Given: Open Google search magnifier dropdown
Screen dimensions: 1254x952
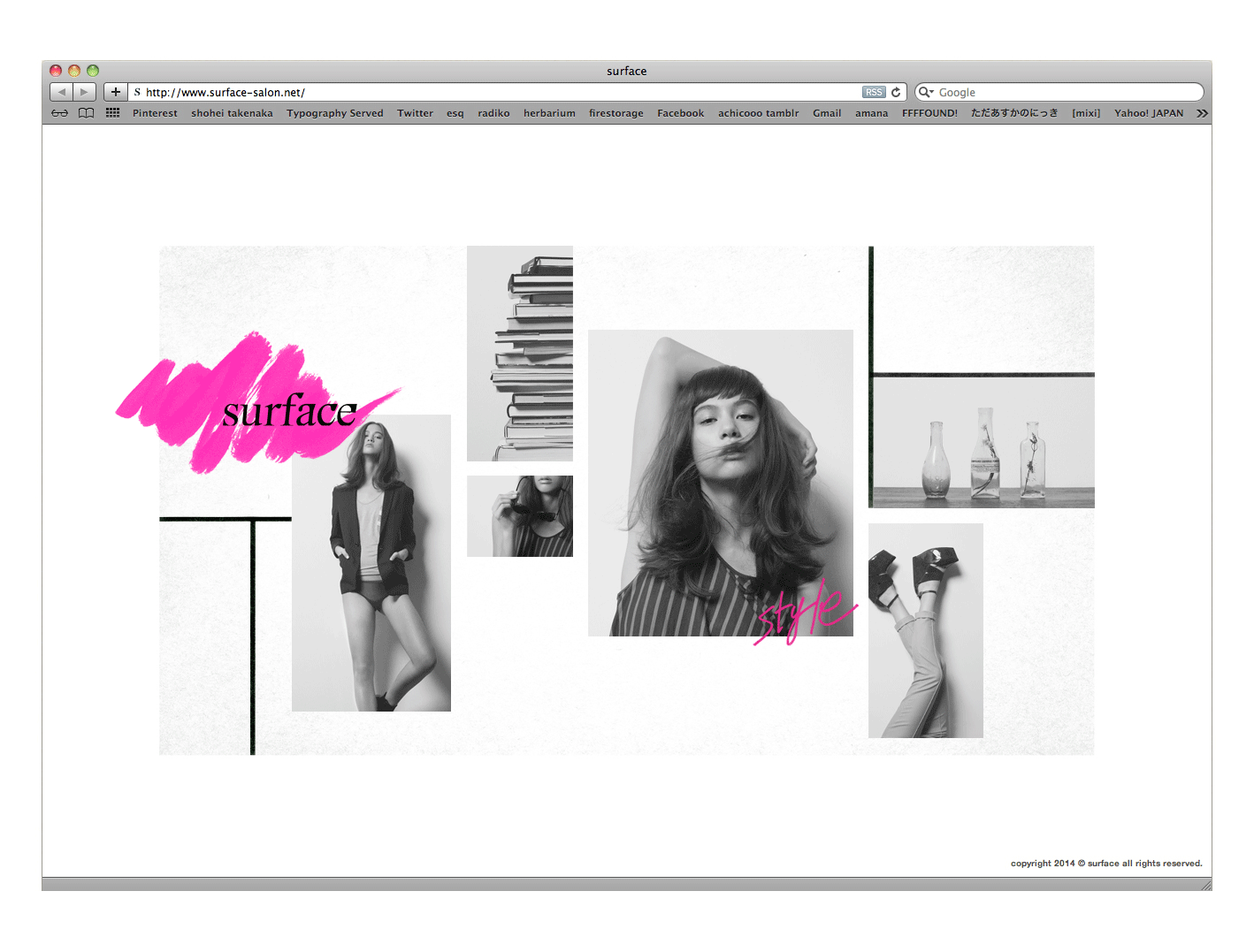Looking at the screenshot, I should click(x=926, y=92).
